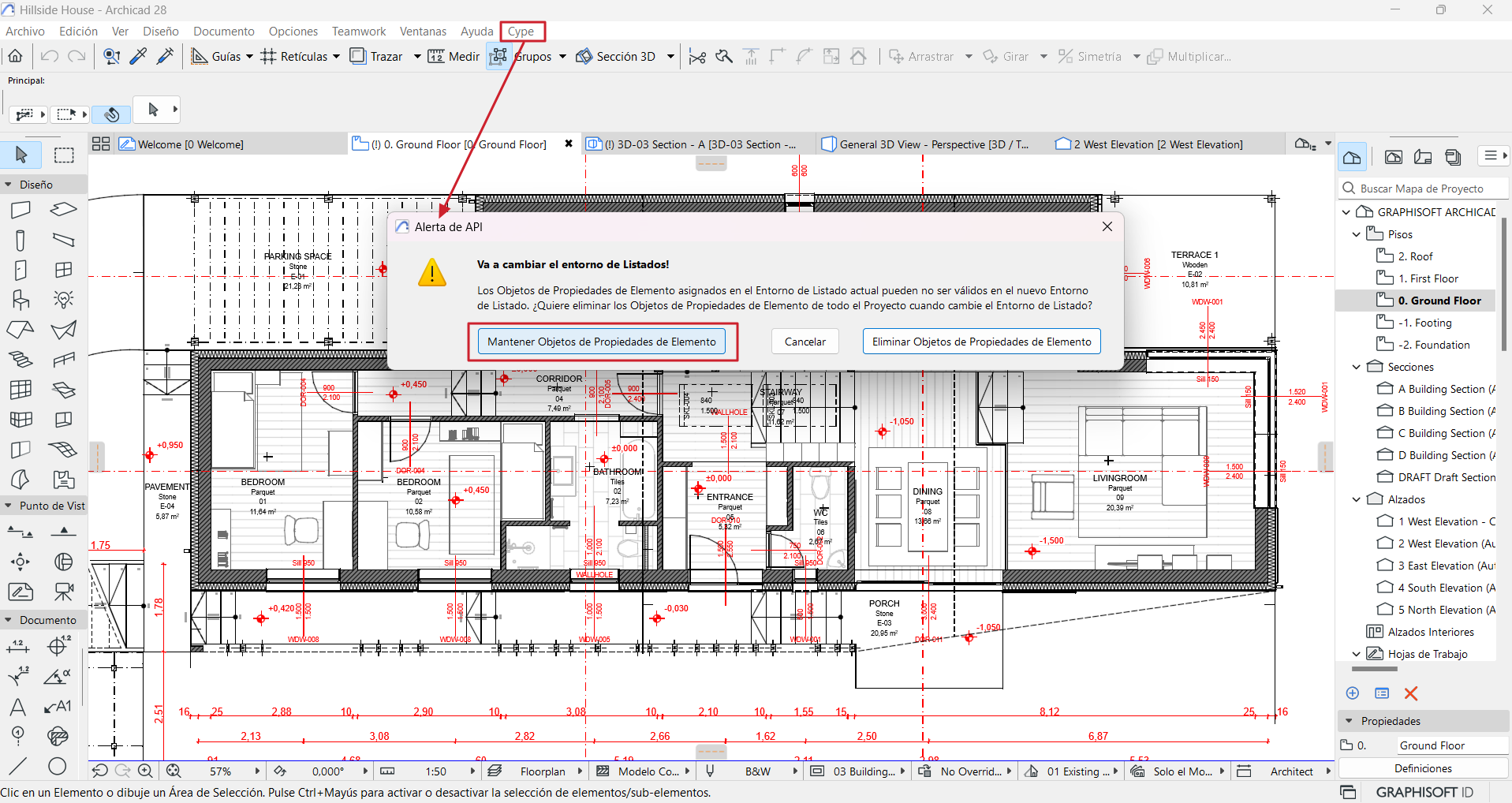Image resolution: width=1512 pixels, height=803 pixels.
Task: Select the Door tool
Action: 21,270
